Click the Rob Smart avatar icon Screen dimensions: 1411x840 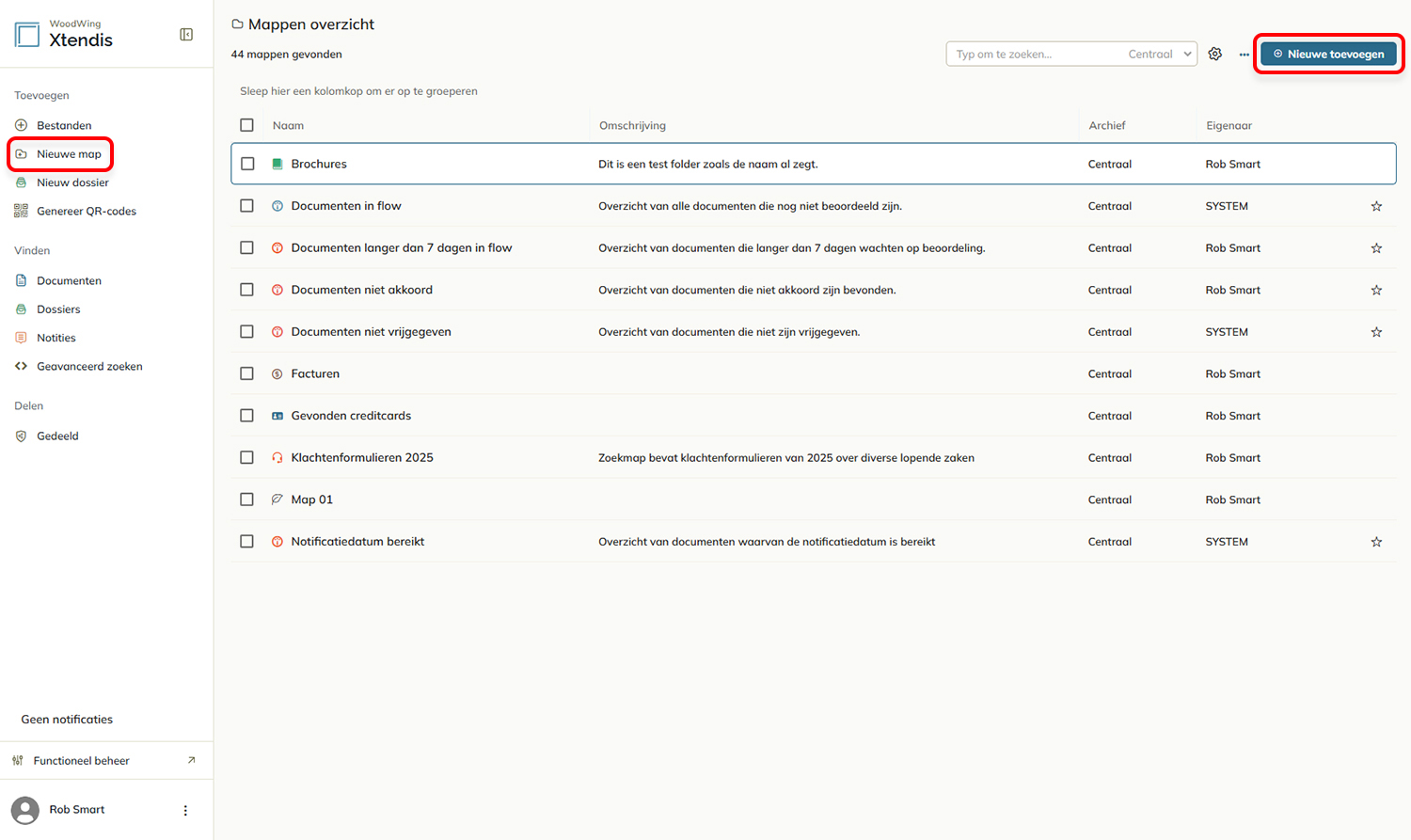tap(25, 810)
